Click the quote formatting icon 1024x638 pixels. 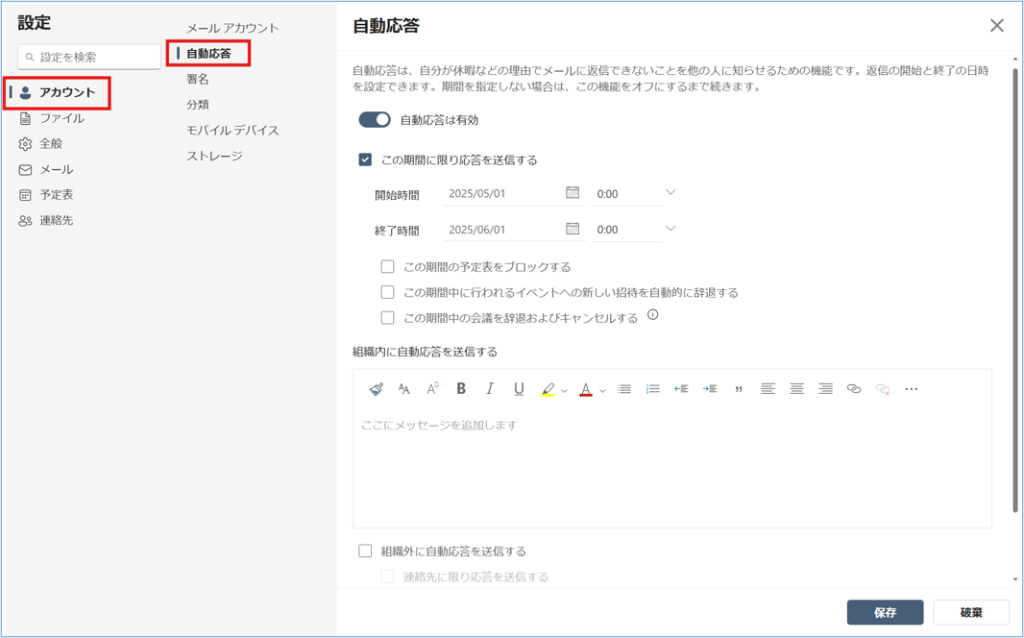click(x=738, y=389)
